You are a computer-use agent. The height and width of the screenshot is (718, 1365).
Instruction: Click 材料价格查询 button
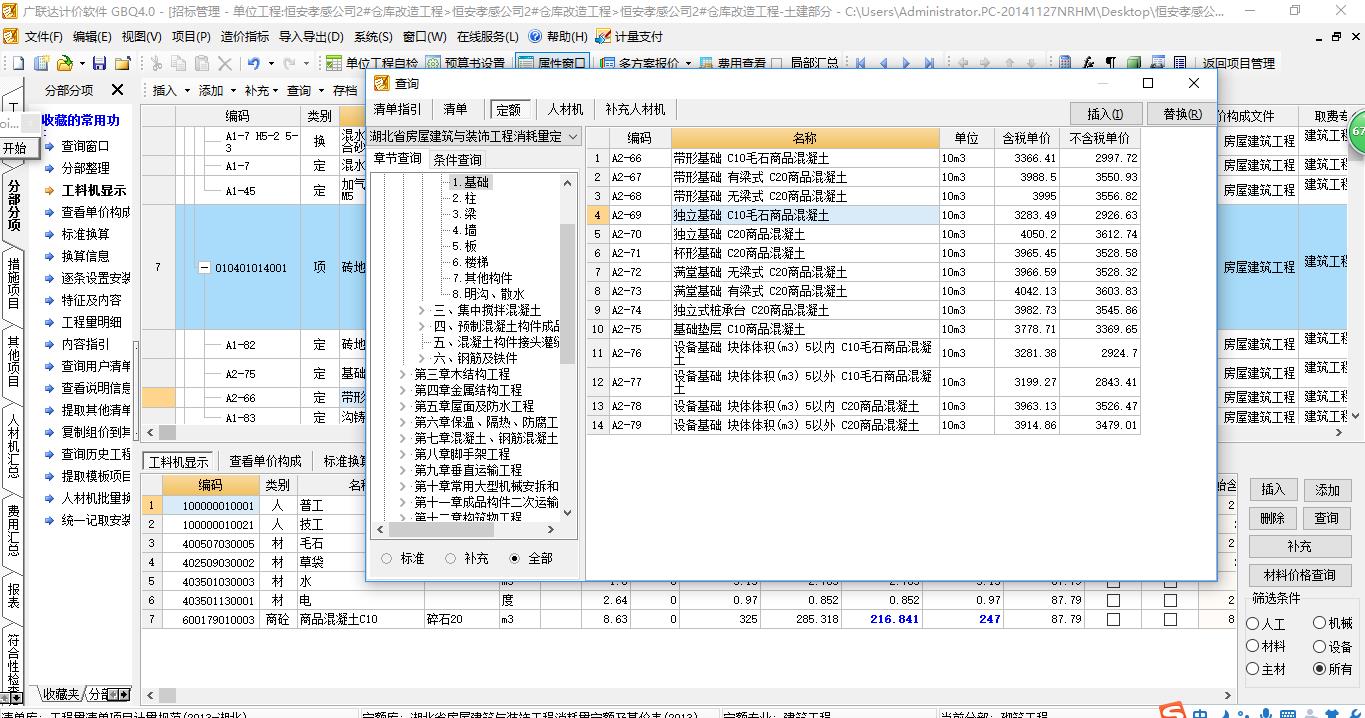(x=1300, y=575)
